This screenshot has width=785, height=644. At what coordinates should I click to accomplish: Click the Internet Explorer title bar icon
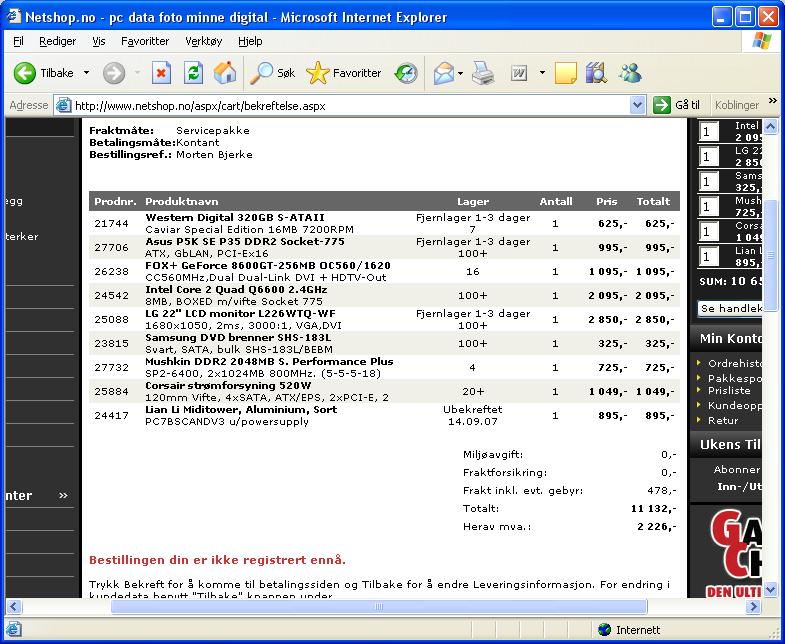[x=13, y=17]
